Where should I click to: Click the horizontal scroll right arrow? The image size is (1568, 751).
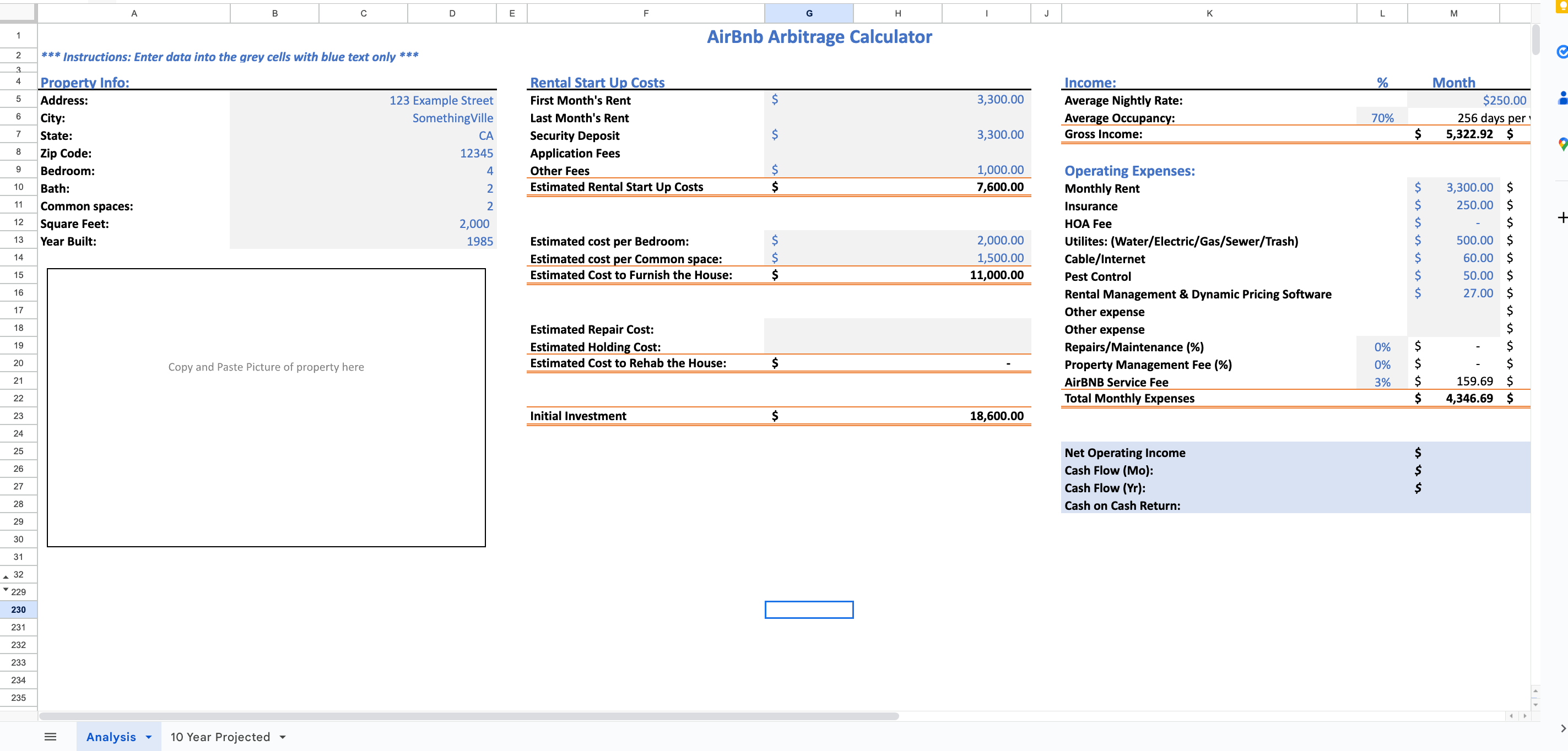1525,716
